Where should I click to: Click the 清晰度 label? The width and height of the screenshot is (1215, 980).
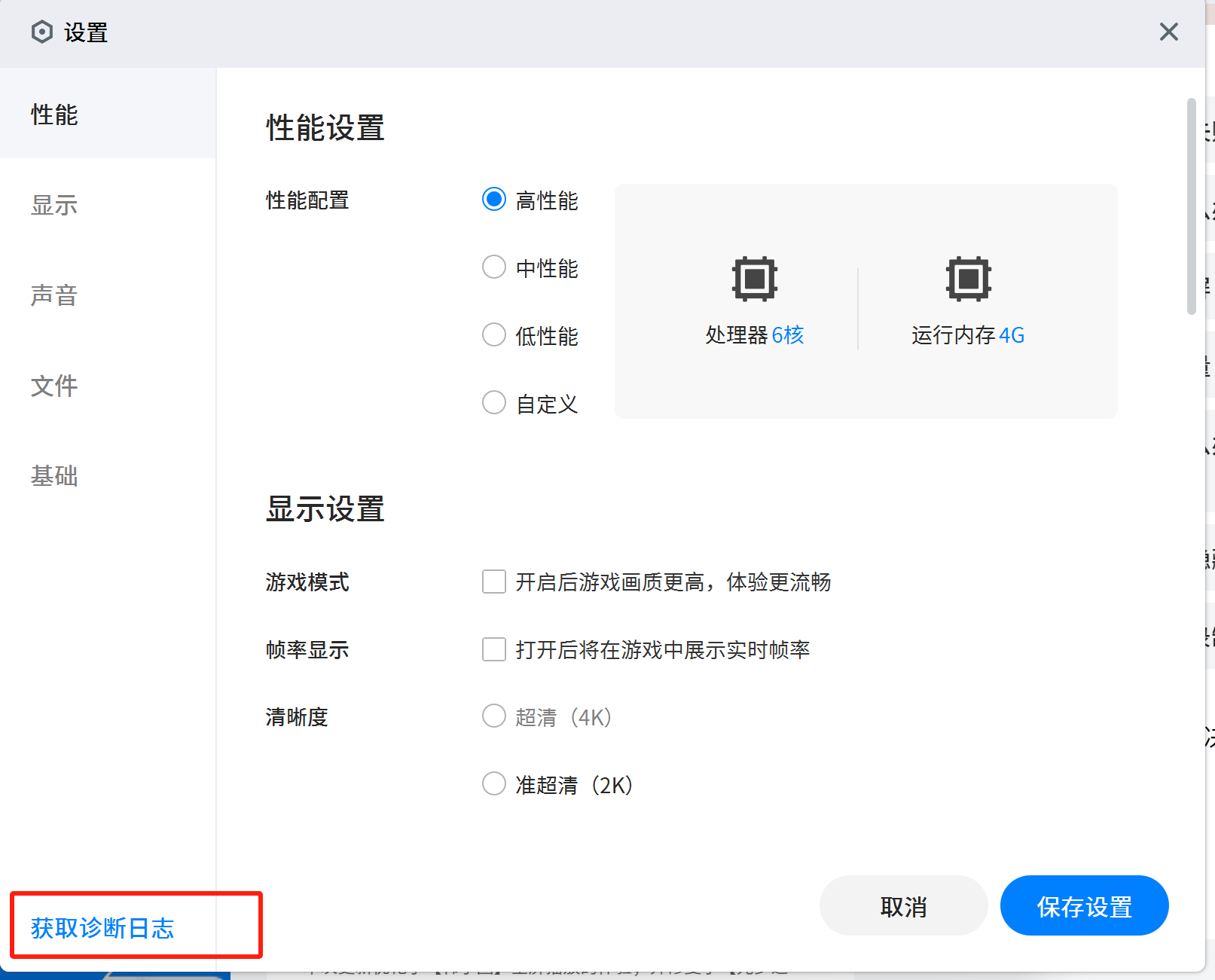point(297,716)
